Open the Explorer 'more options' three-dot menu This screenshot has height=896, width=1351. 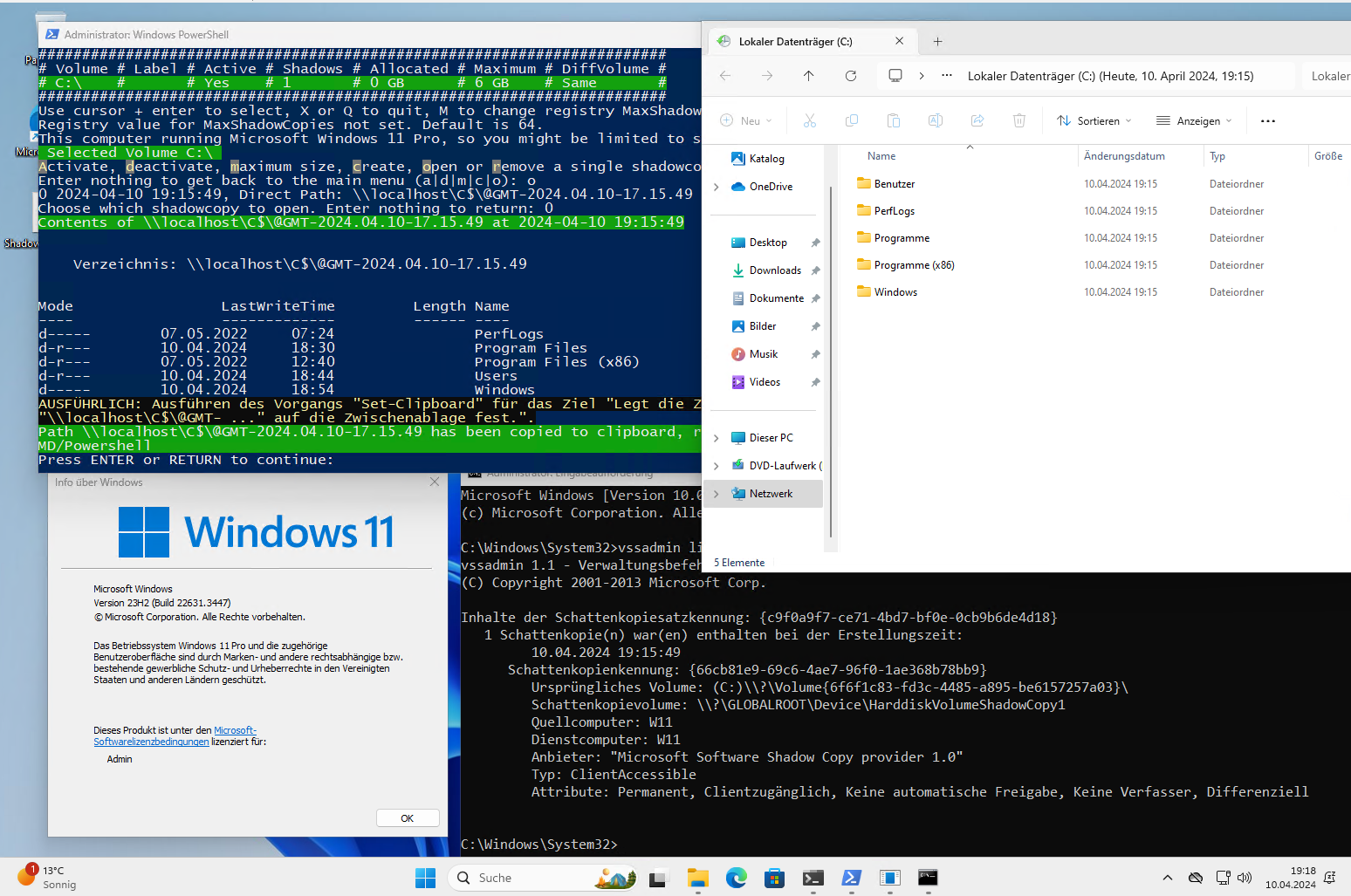click(x=1268, y=120)
